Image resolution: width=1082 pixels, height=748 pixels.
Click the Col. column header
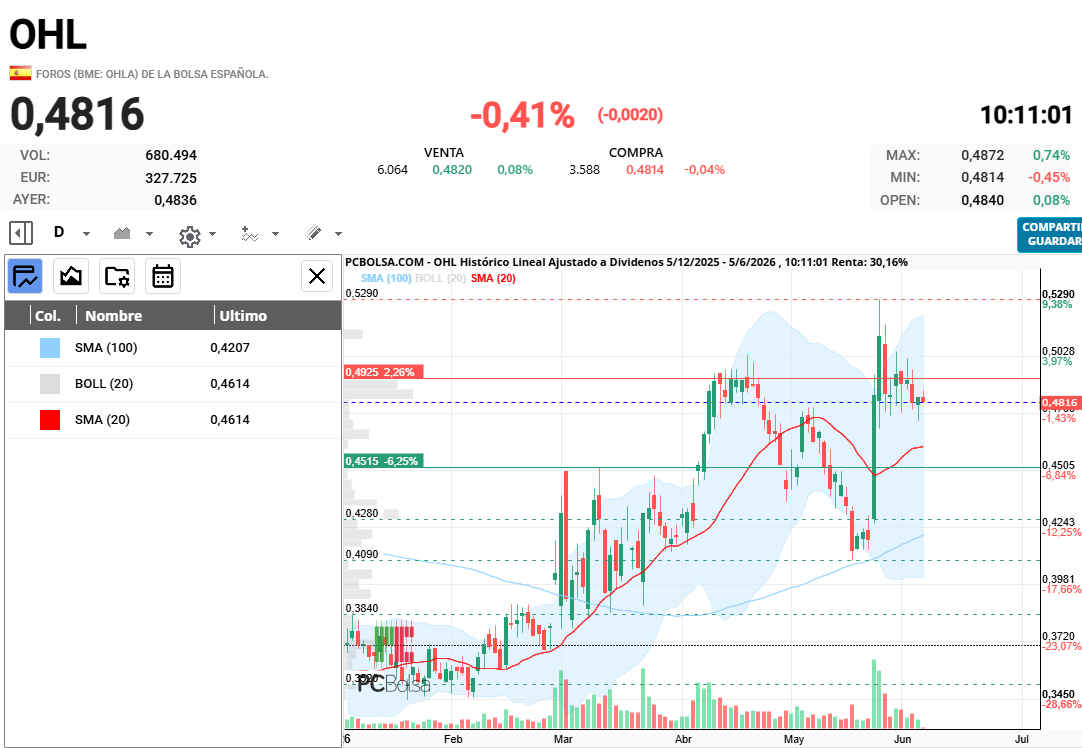coord(48,316)
